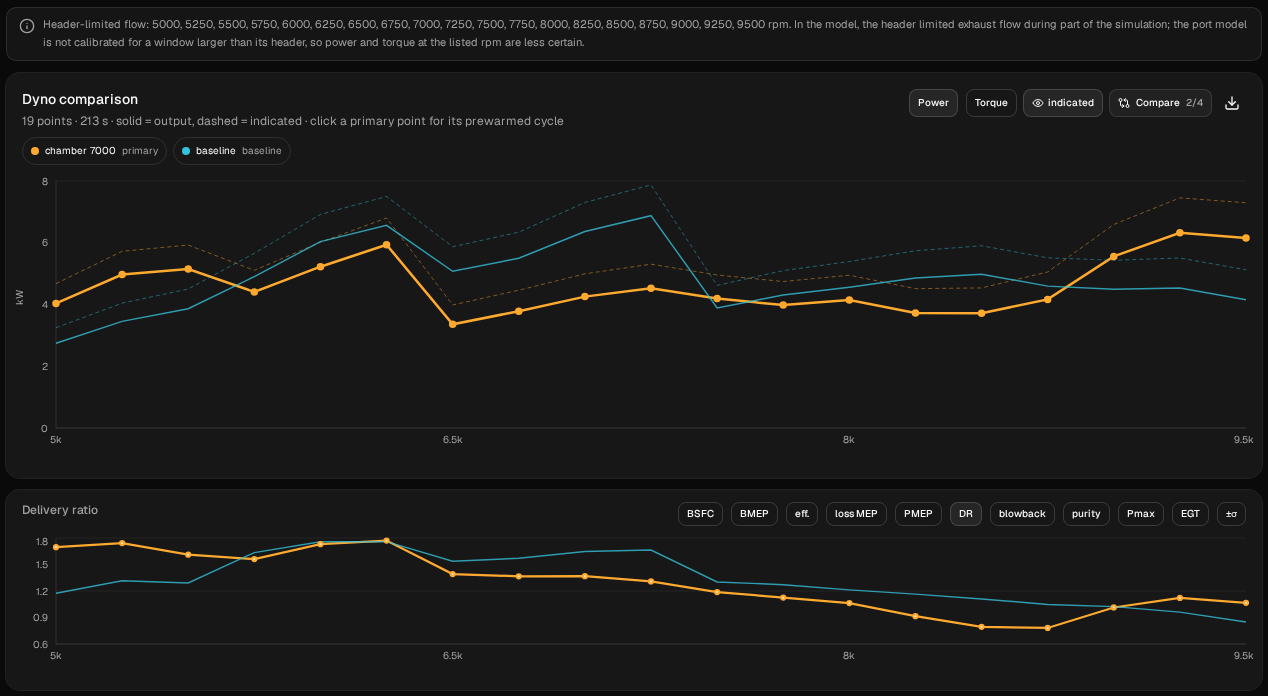Open the Compare 2/4 selector
The height and width of the screenshot is (696, 1268).
click(1160, 103)
